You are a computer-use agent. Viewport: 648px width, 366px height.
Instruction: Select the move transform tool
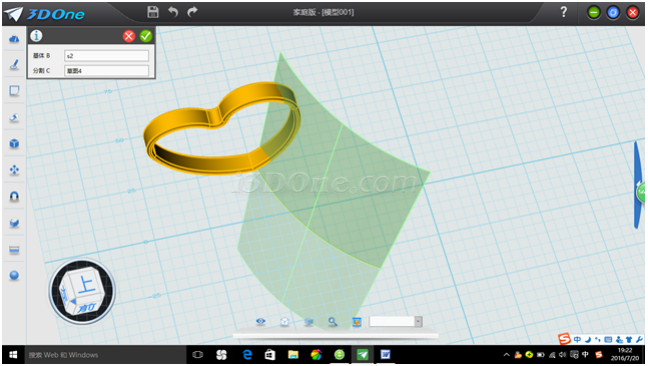[x=14, y=170]
